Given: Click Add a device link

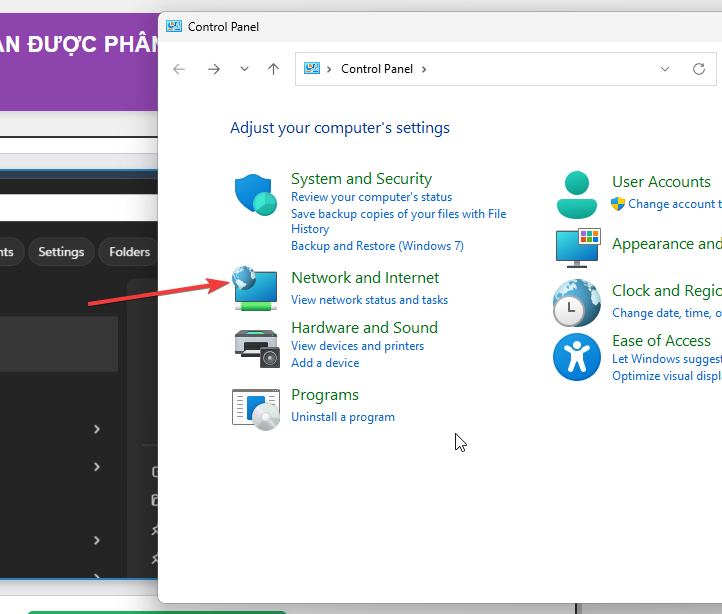Looking at the screenshot, I should pos(325,363).
